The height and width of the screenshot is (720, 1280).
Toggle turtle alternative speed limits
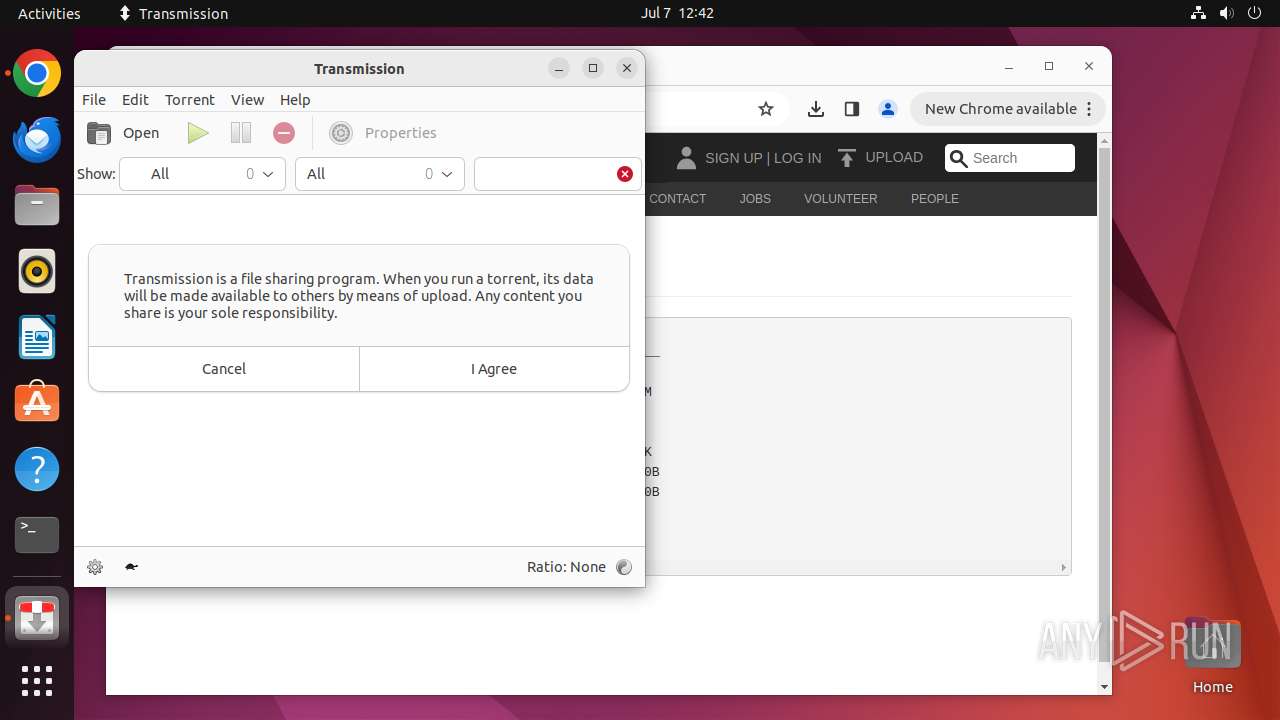coord(131,567)
